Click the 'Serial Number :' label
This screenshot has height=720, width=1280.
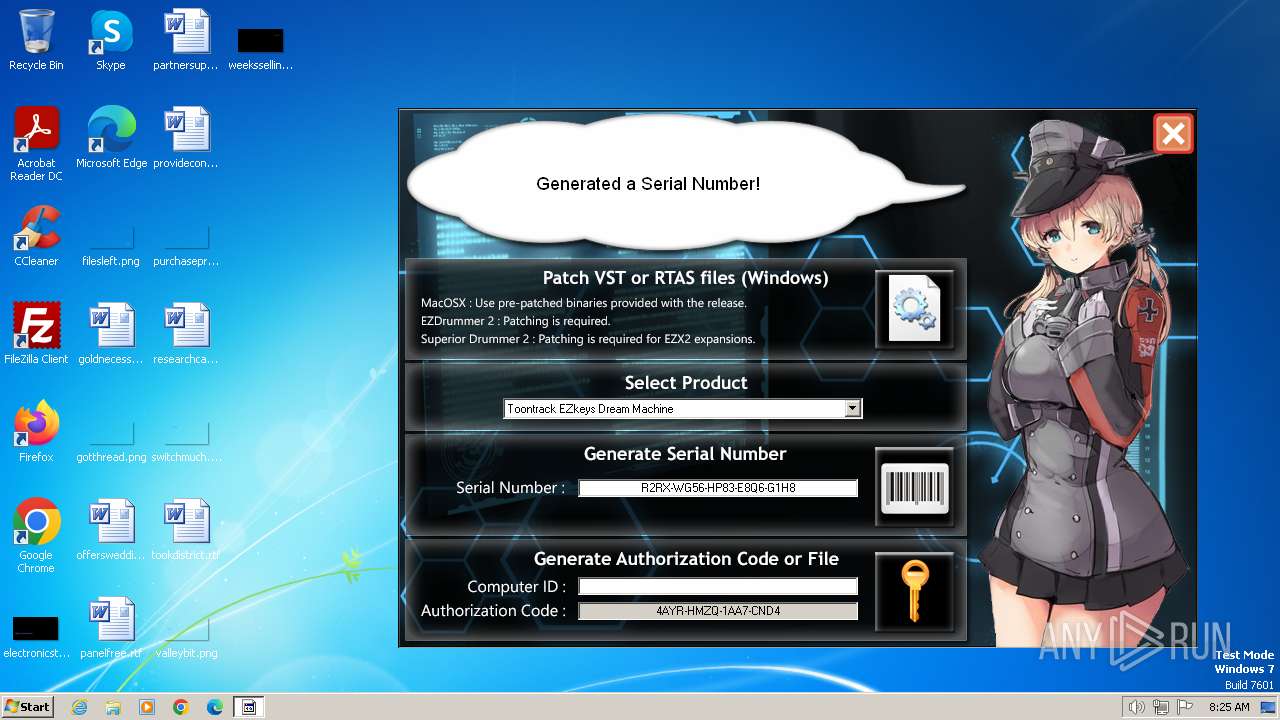click(510, 488)
